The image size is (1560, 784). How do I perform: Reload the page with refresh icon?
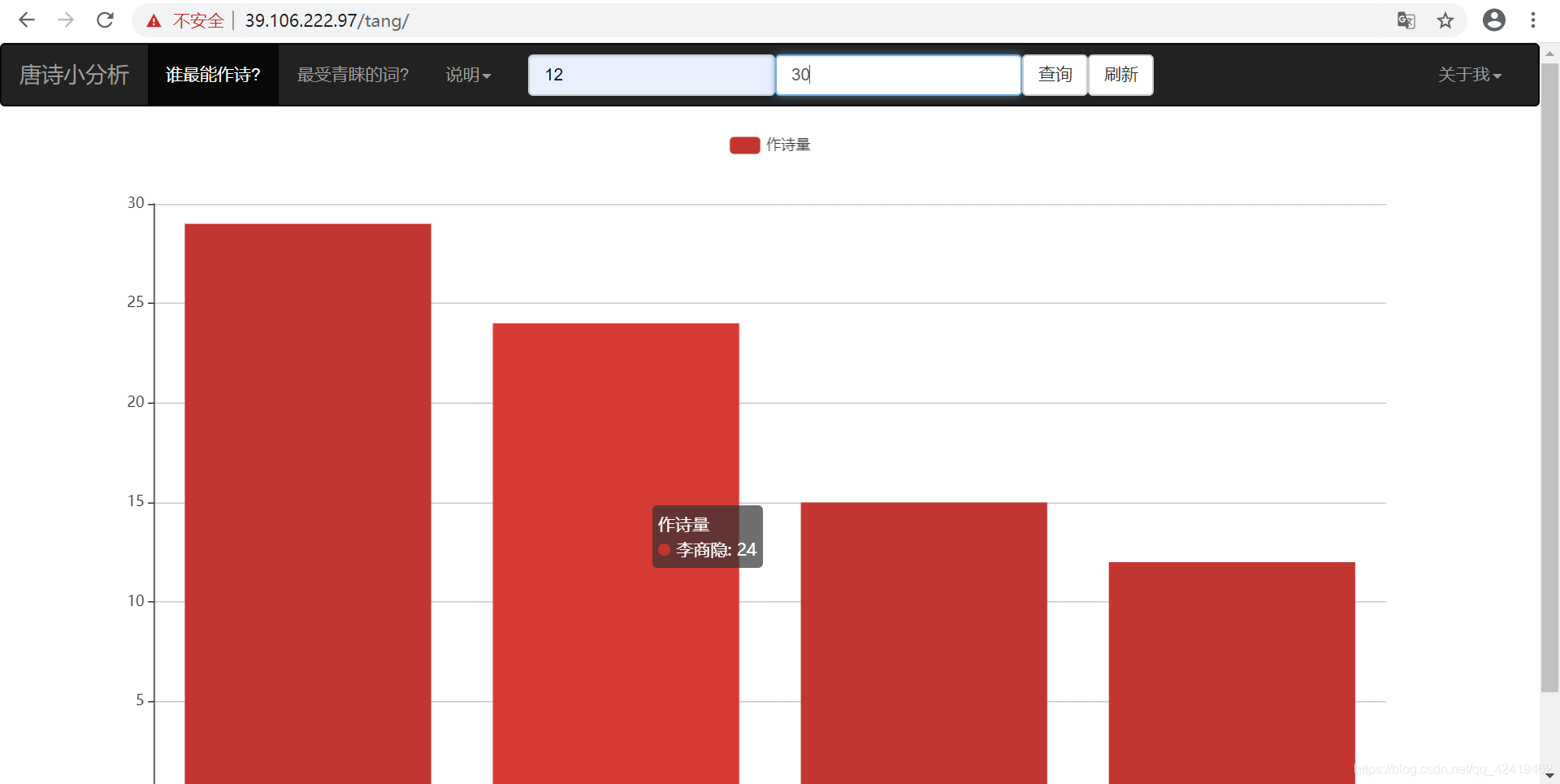105,20
